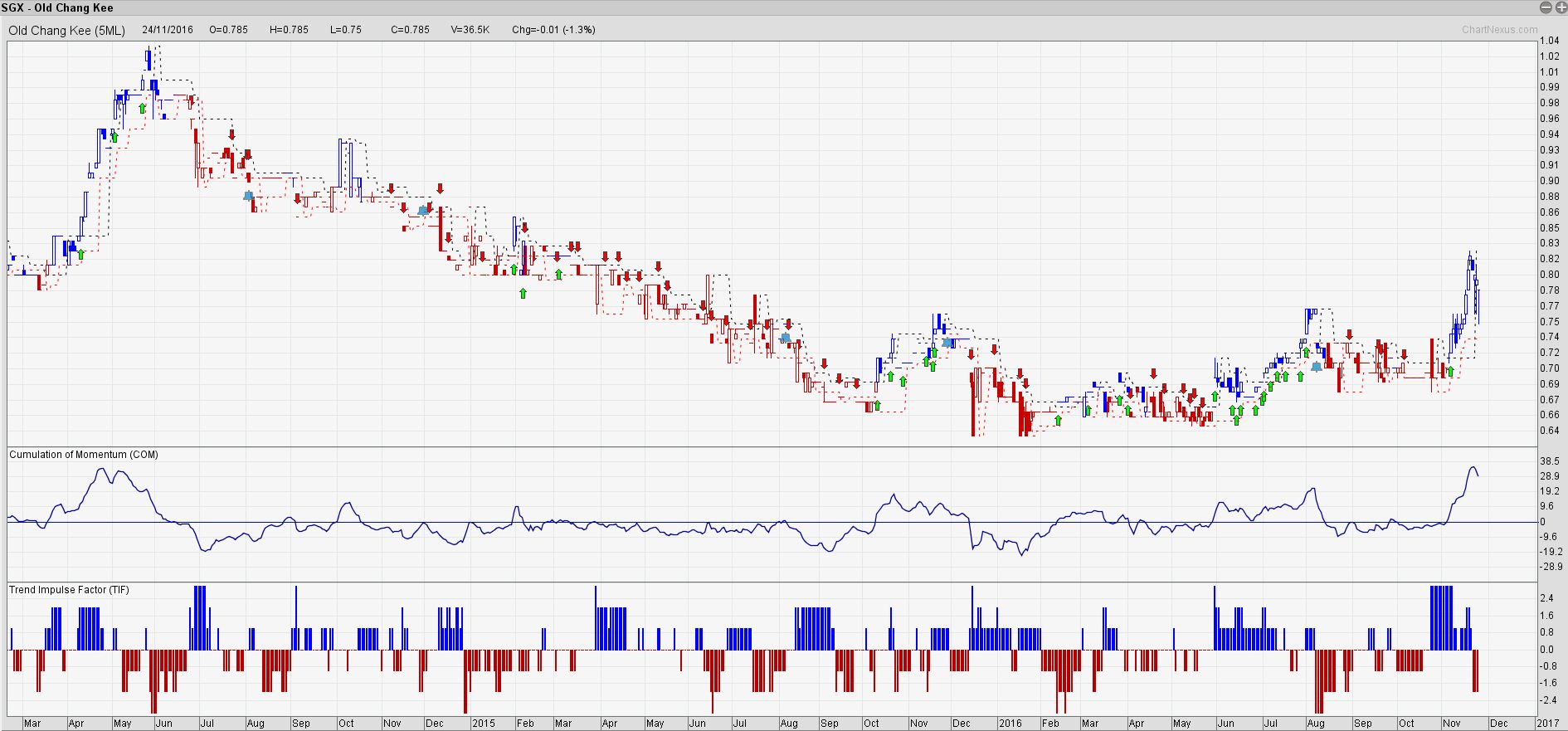Click the L=0.75 low value

pyautogui.click(x=346, y=29)
